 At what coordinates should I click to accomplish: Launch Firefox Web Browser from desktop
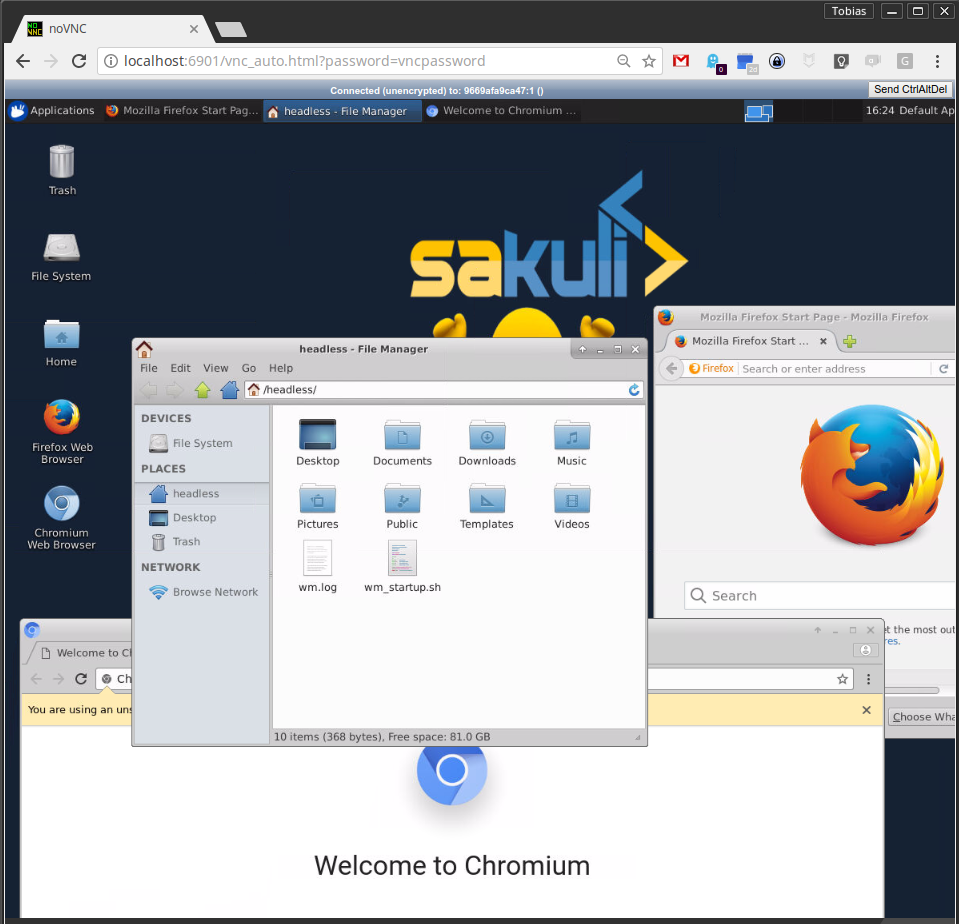coord(62,431)
